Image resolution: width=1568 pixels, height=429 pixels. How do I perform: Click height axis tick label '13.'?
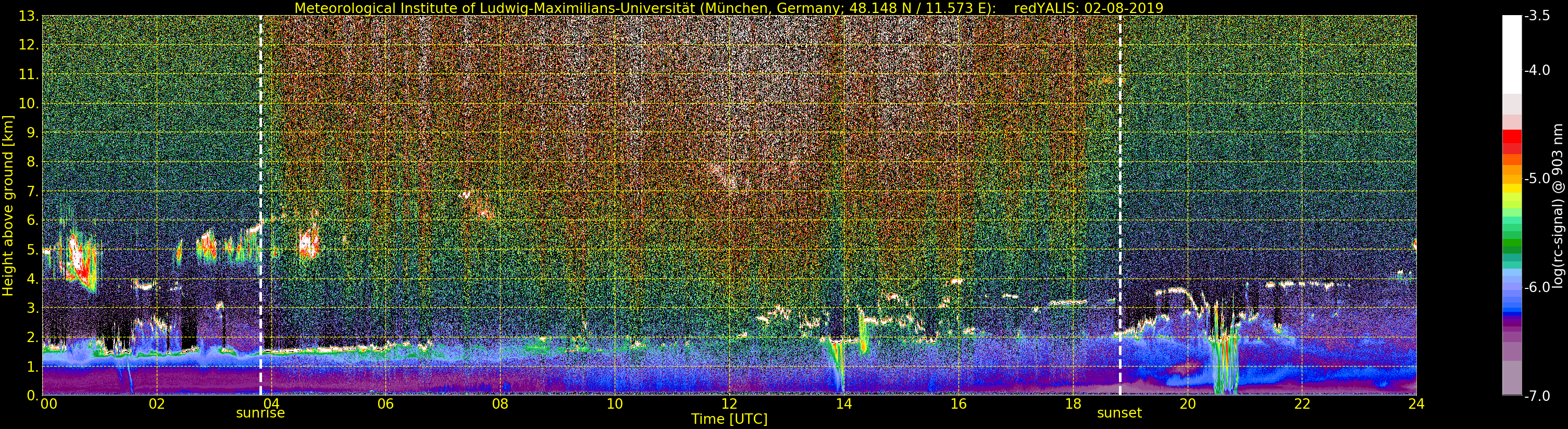[29, 16]
